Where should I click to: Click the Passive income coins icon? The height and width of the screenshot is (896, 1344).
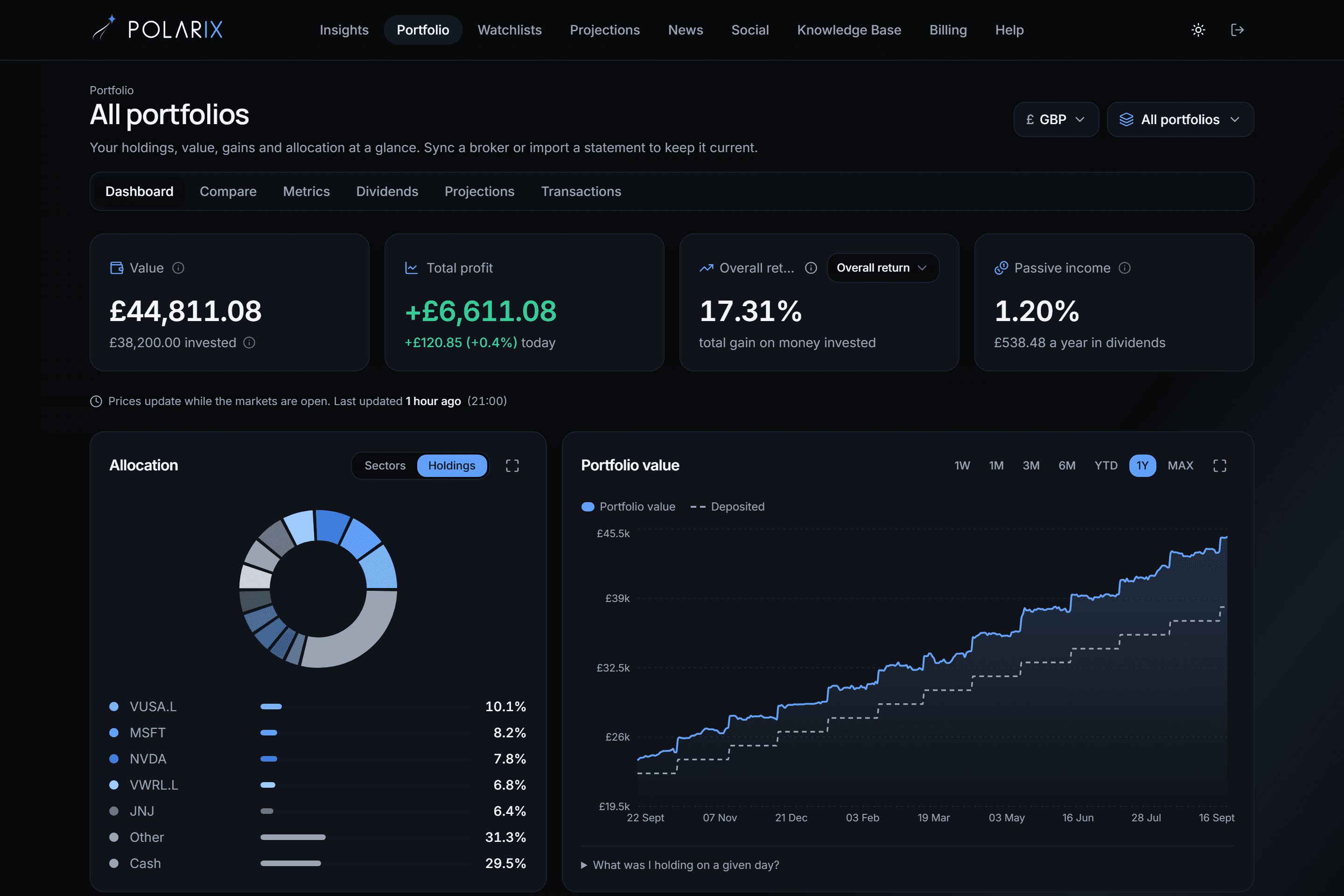tap(1001, 268)
